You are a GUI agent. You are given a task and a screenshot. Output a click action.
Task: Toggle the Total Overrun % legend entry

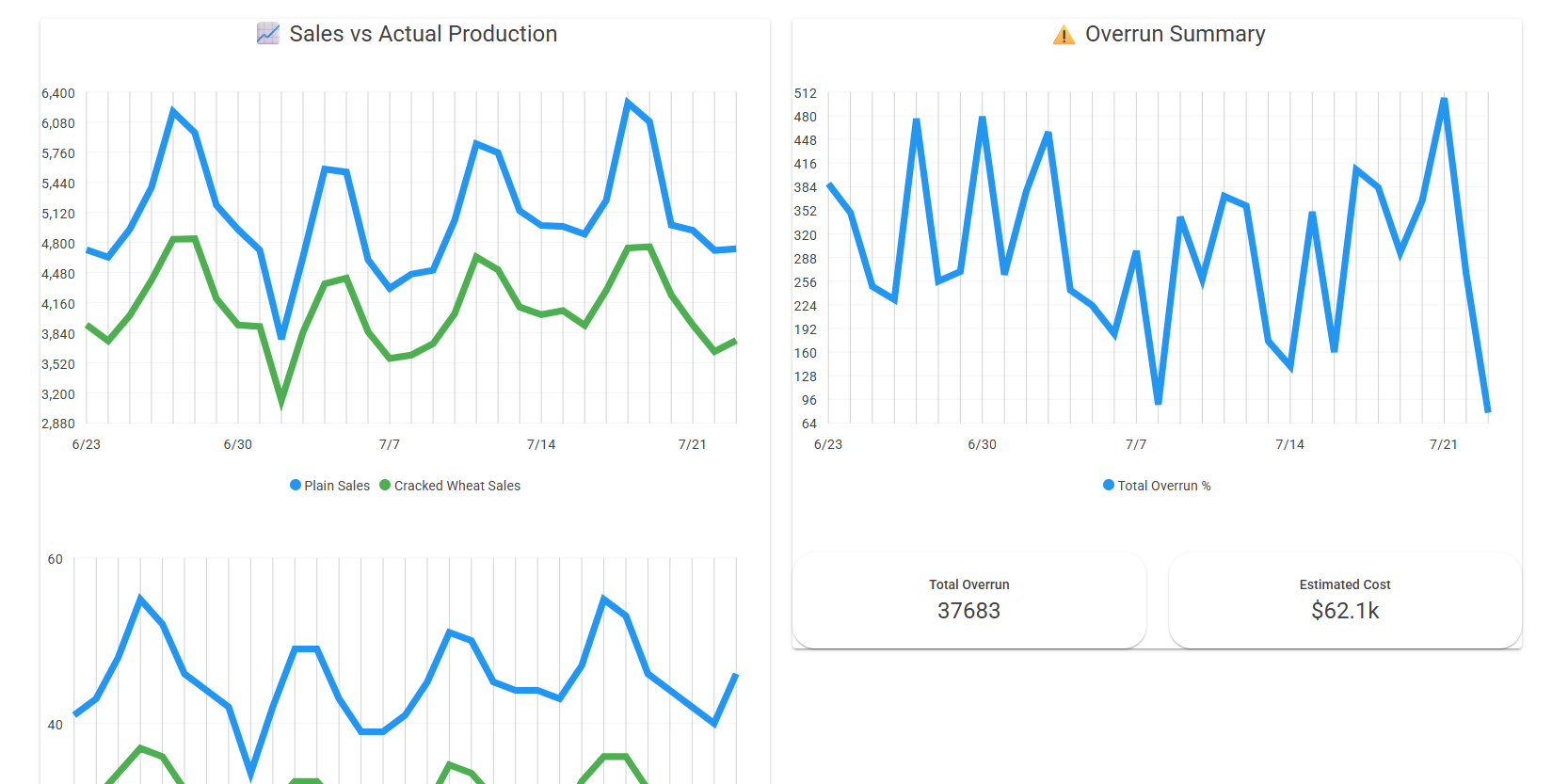[1157, 486]
